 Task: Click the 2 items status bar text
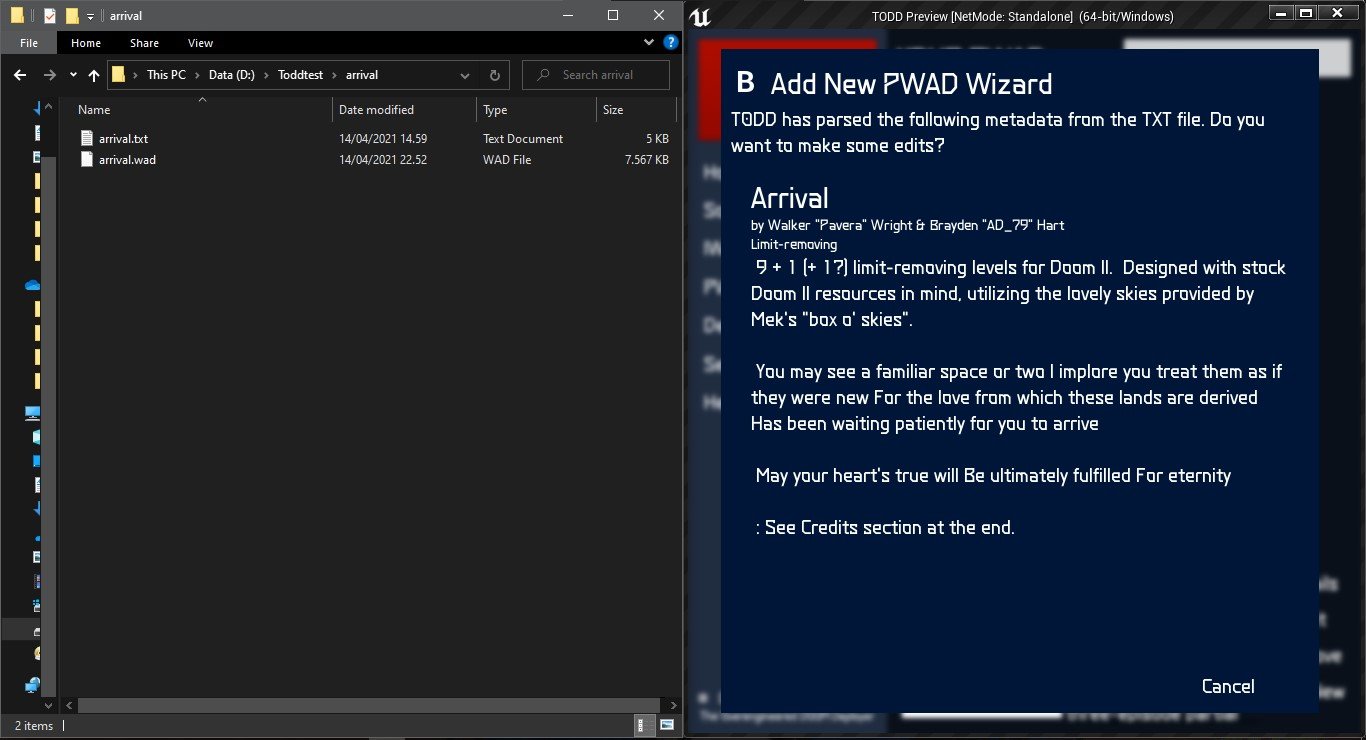coord(34,726)
